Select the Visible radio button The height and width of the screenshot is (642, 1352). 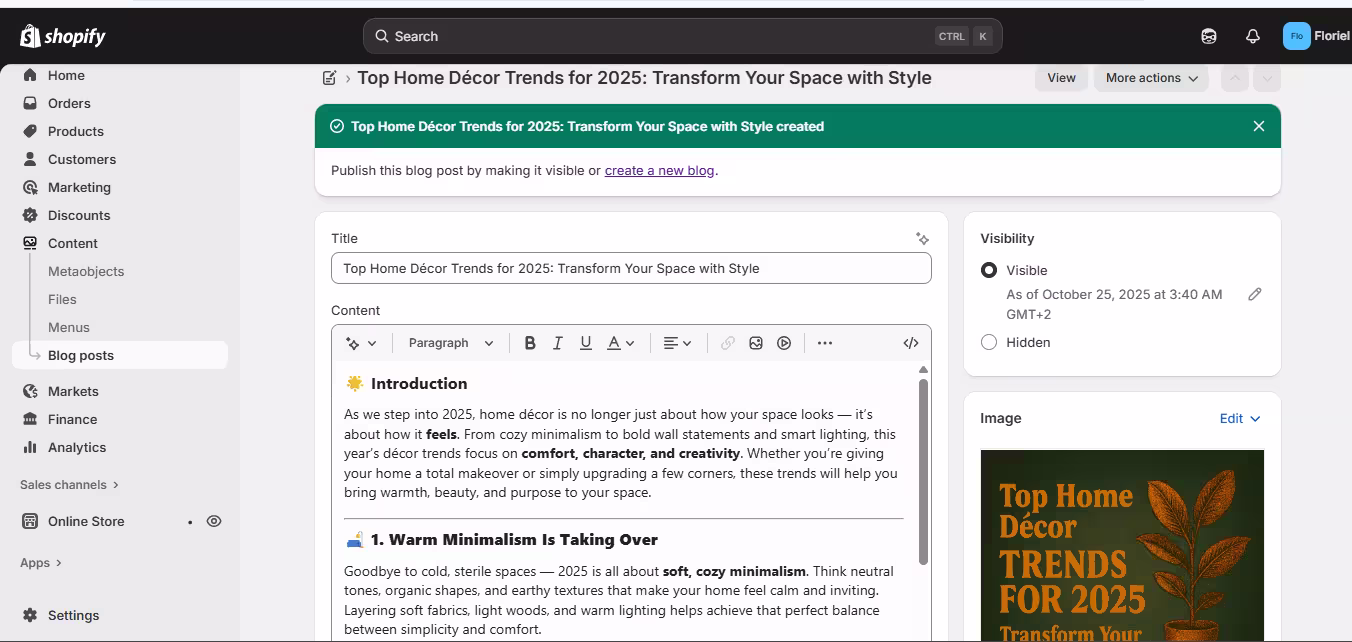point(989,270)
